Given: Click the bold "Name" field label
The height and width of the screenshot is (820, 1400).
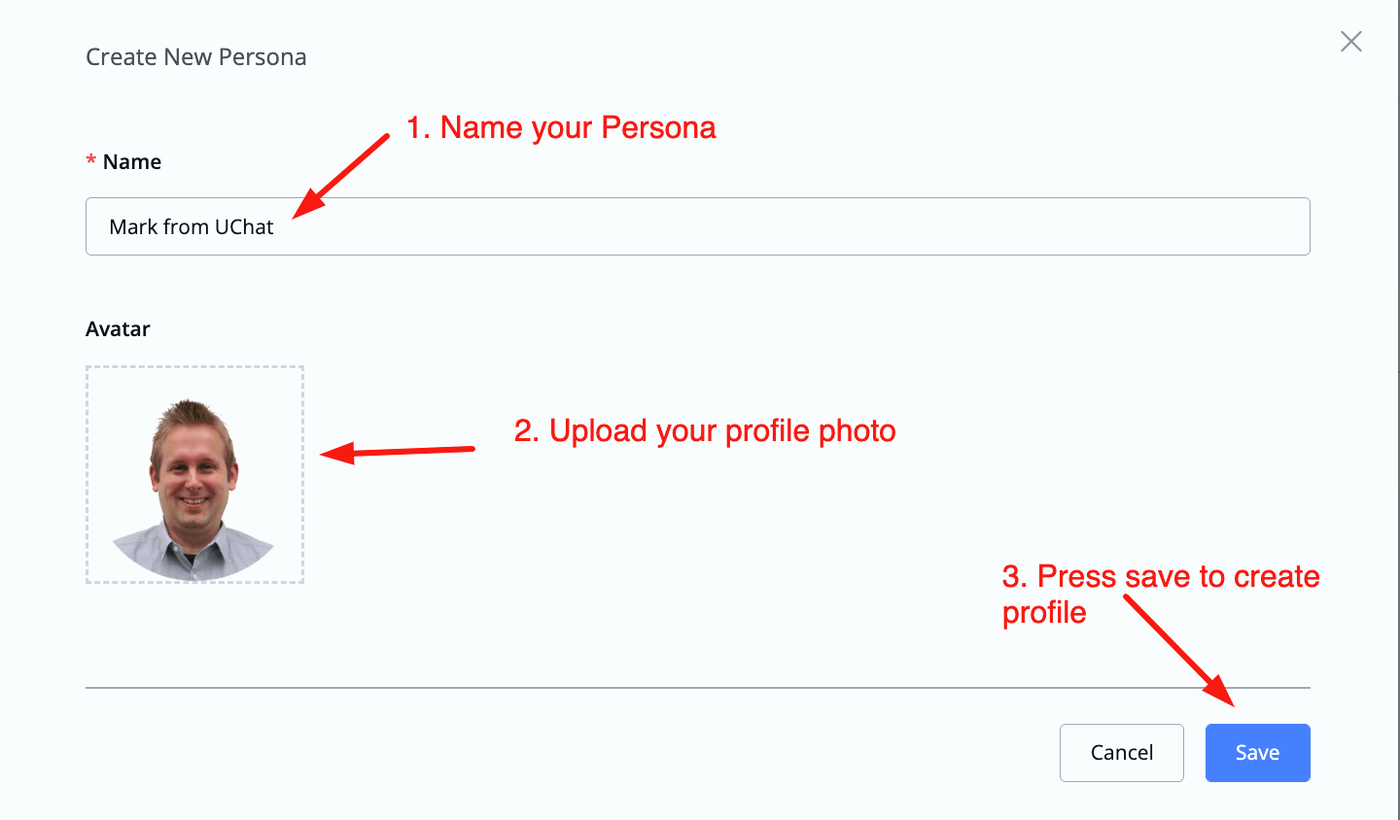Looking at the screenshot, I should coord(132,162).
